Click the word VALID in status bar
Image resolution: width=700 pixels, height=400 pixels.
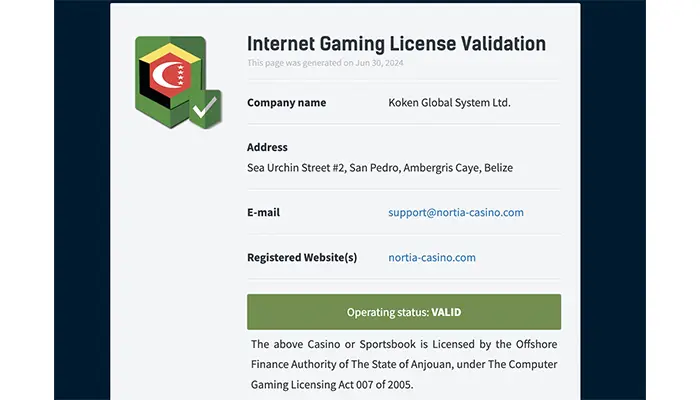[x=446, y=312]
